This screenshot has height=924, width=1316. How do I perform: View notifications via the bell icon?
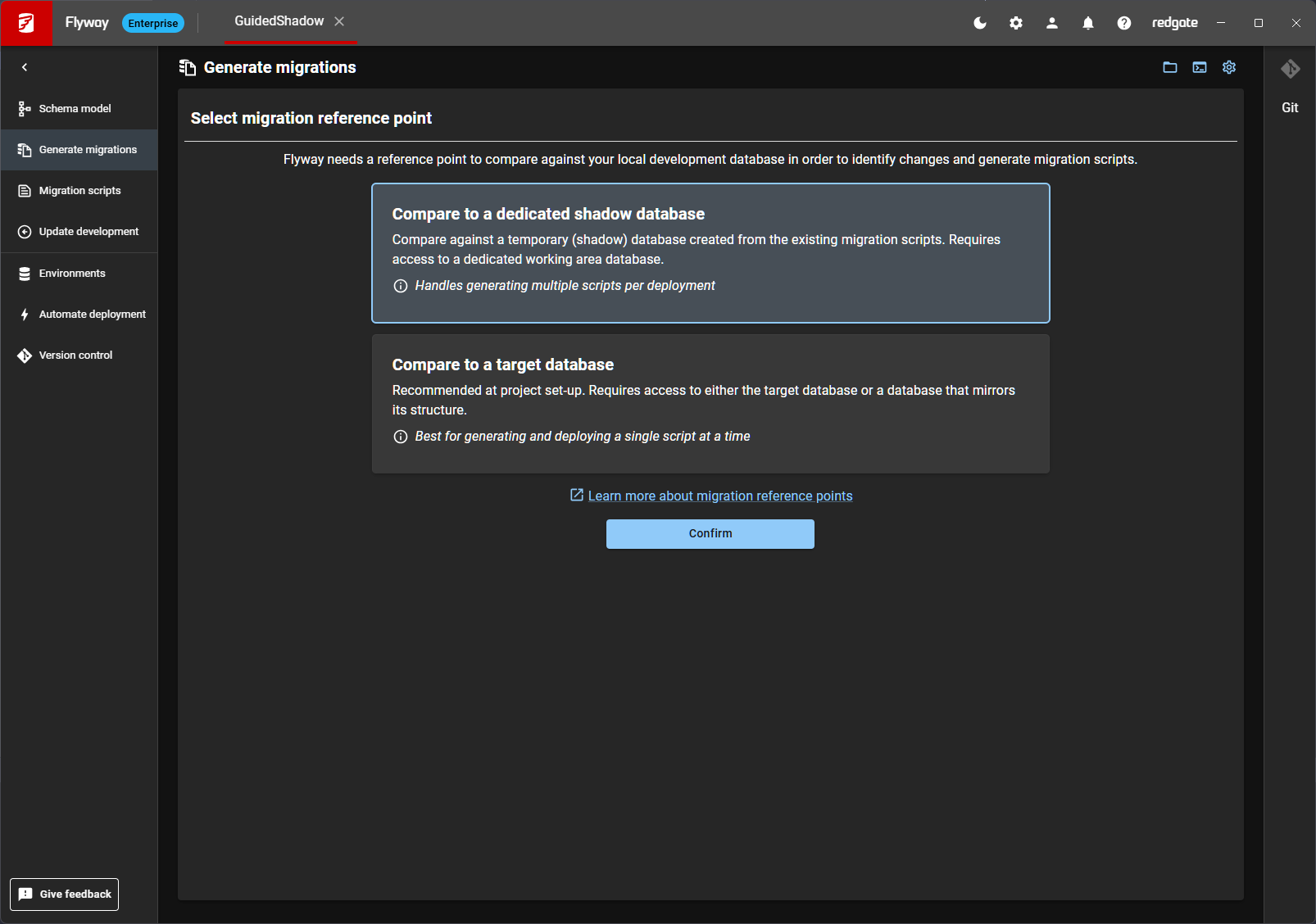(x=1087, y=23)
